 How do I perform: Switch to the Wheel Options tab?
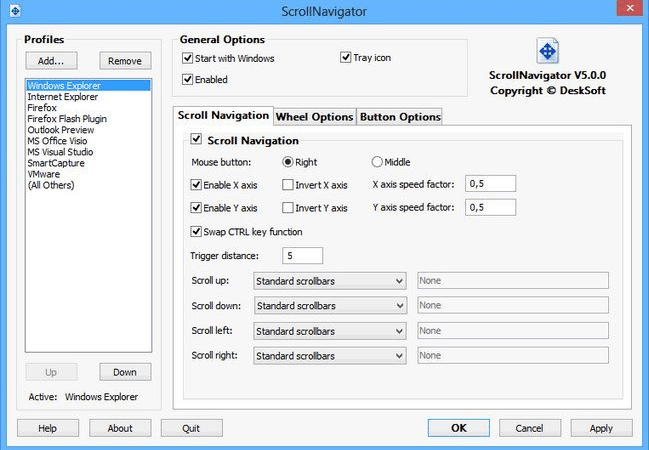315,117
